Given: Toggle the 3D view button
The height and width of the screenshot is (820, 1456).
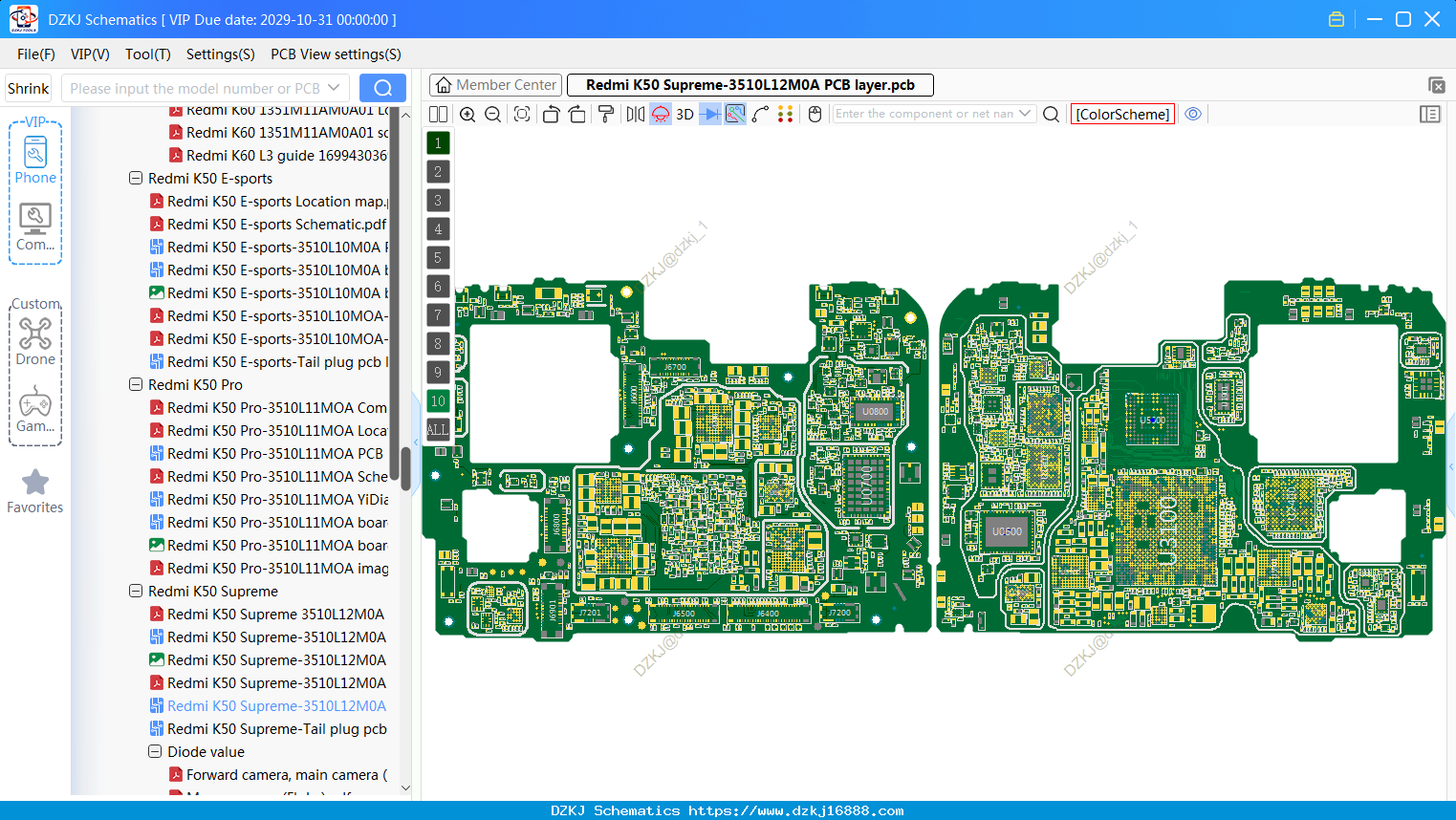Looking at the screenshot, I should click(685, 115).
